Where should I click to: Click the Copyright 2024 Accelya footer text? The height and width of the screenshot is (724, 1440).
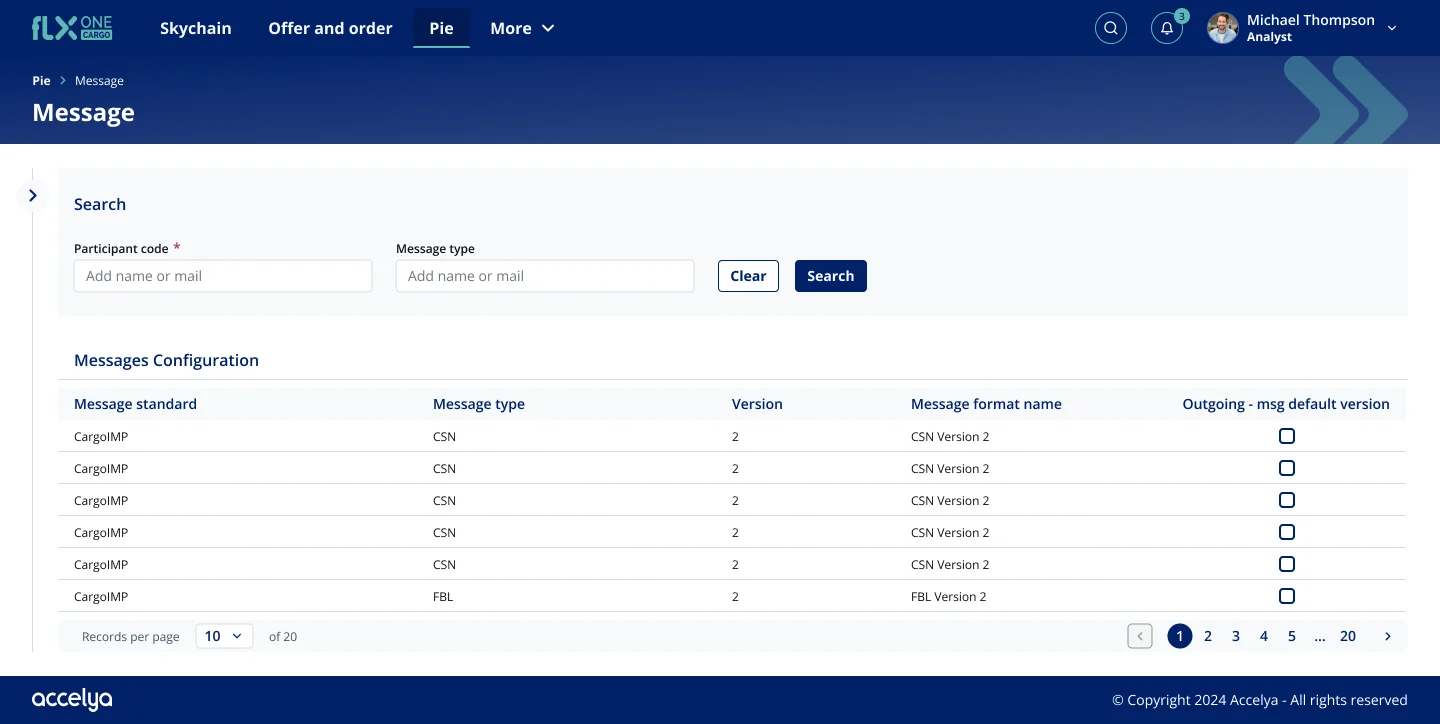pyautogui.click(x=1260, y=700)
